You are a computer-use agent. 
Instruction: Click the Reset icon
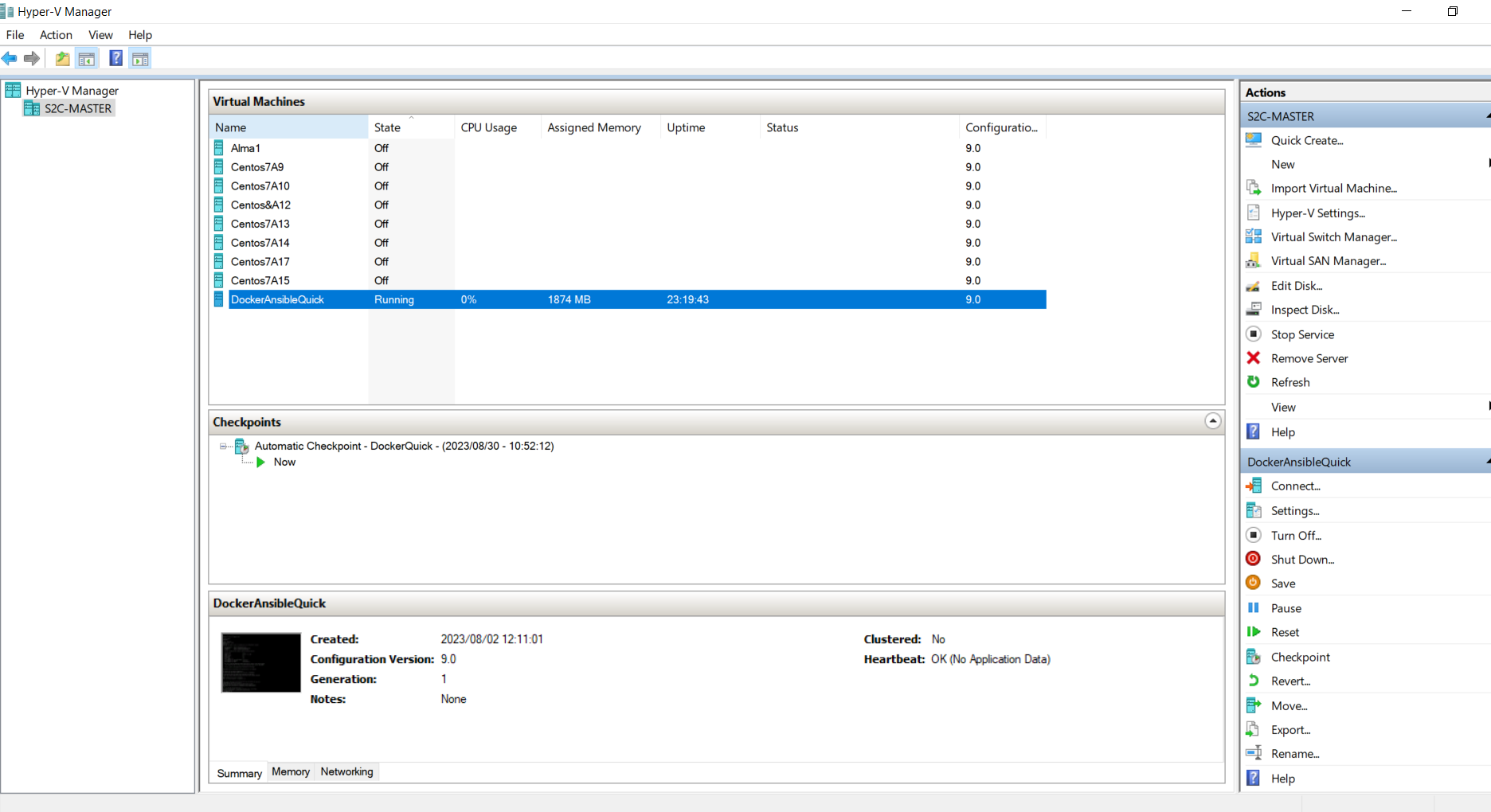[x=1254, y=631]
